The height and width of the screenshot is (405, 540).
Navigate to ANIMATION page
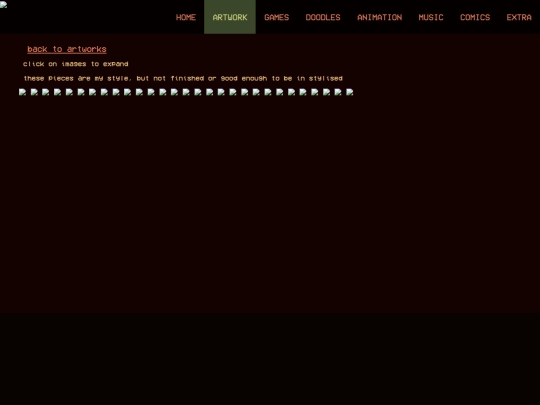click(x=380, y=17)
